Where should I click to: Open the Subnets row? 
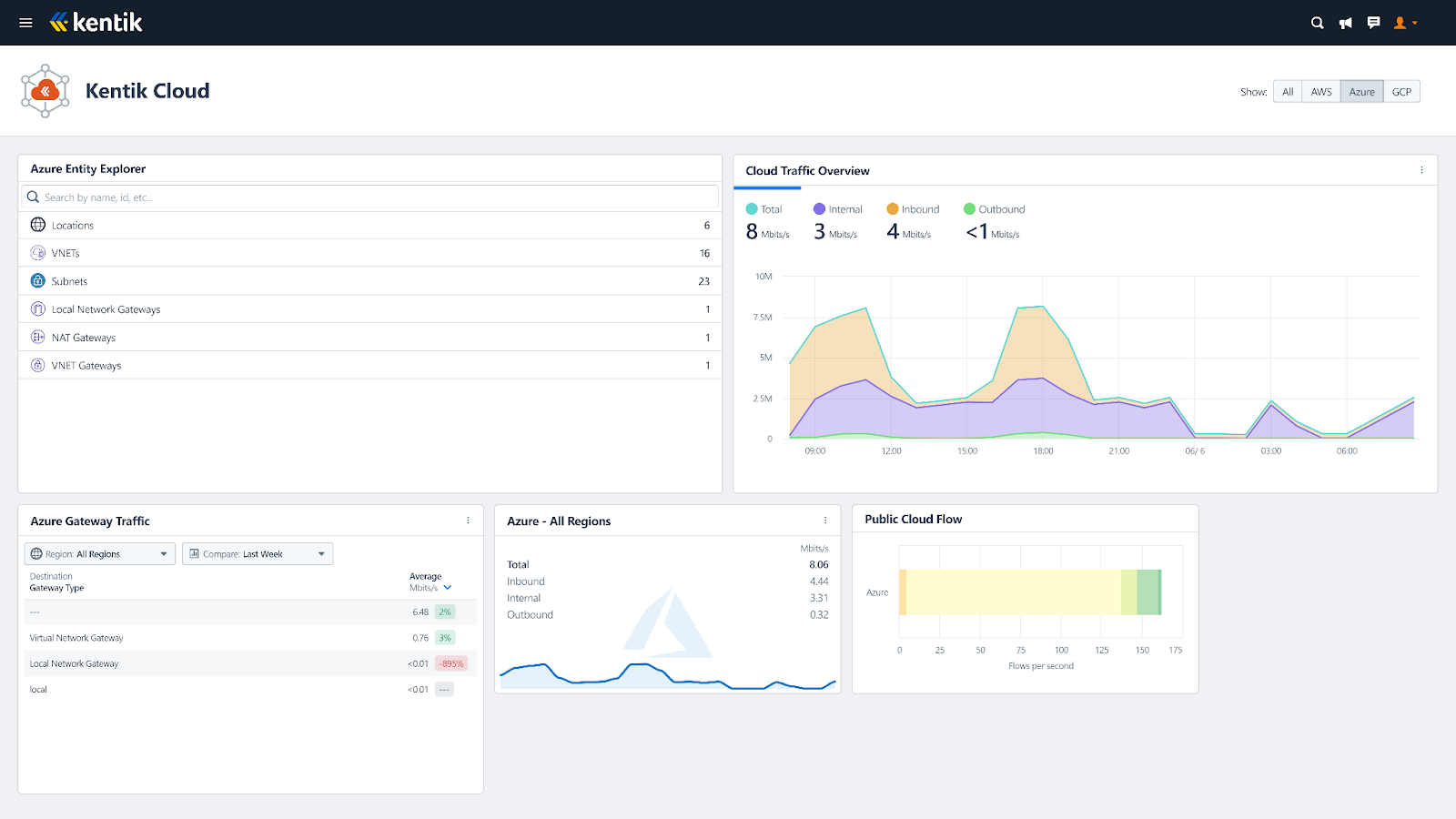point(369,281)
